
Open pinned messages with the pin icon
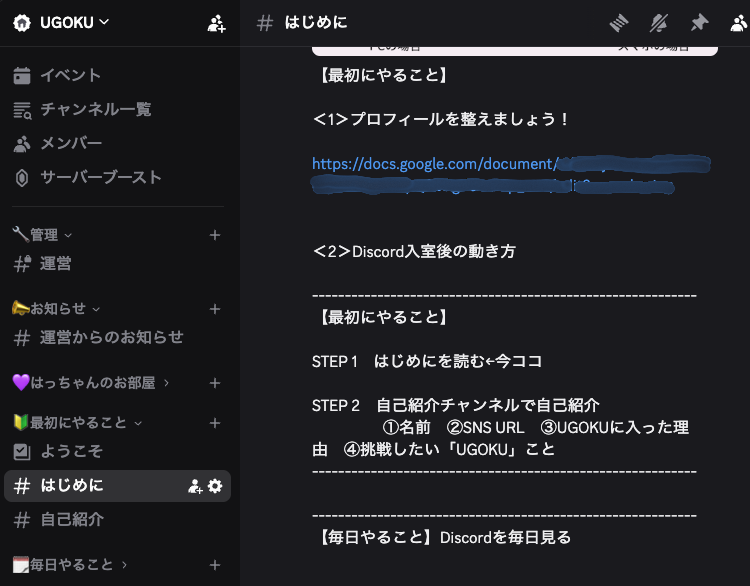pos(698,23)
